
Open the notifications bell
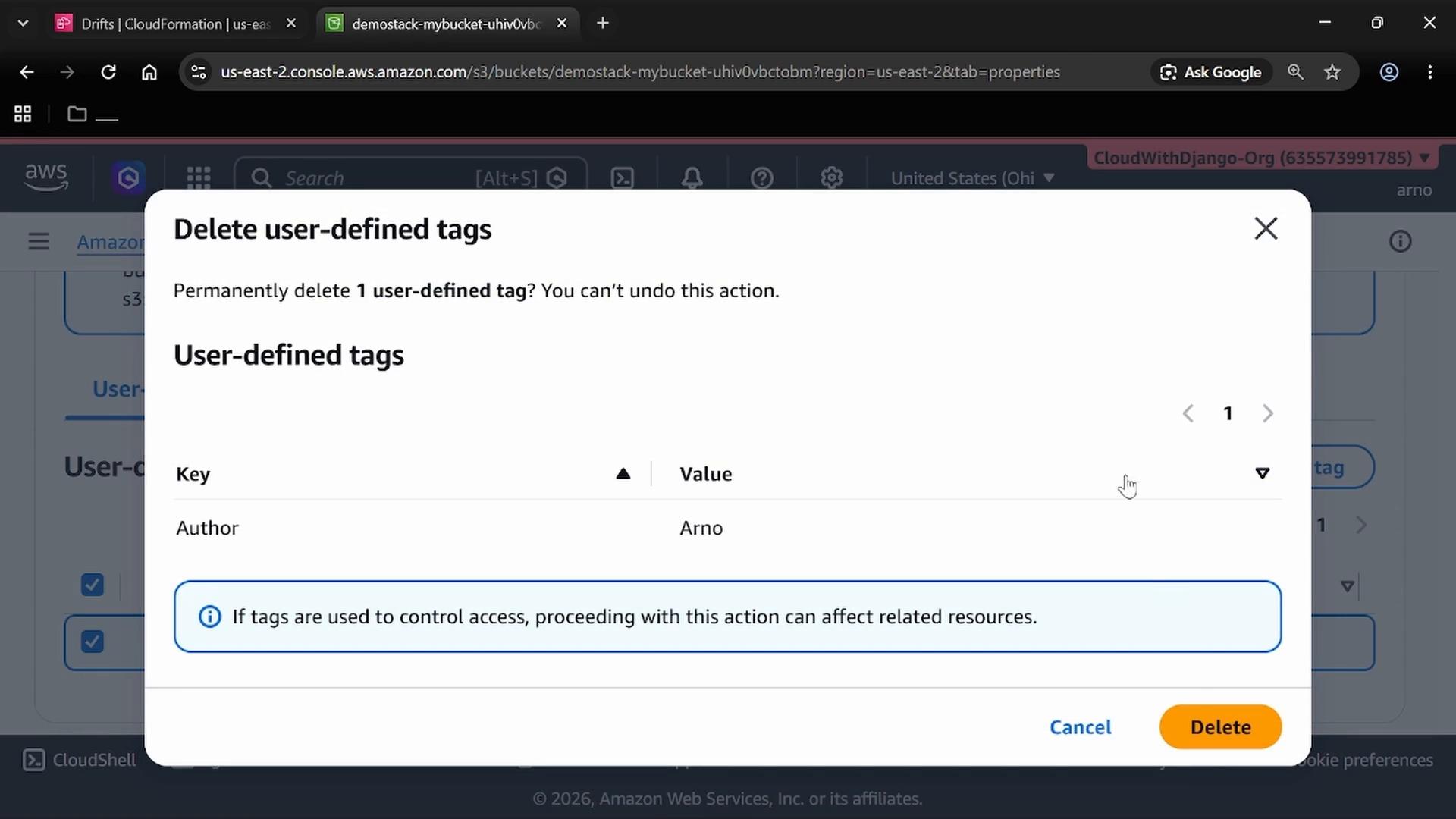tap(692, 178)
